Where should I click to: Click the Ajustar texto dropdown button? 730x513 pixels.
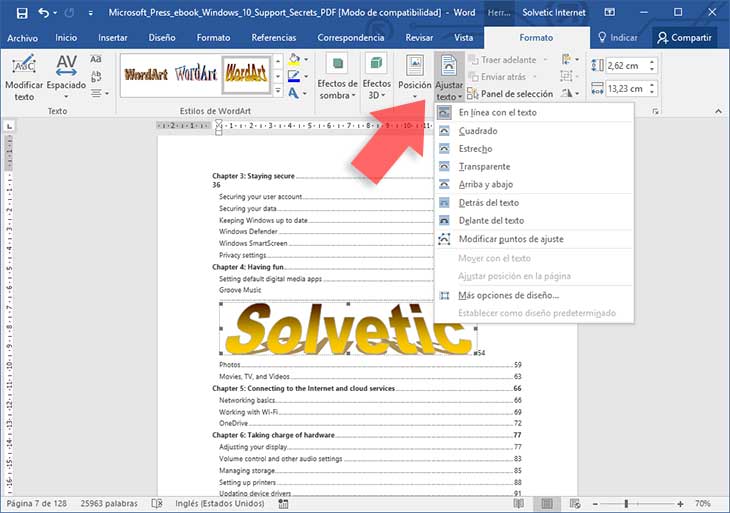(x=449, y=77)
